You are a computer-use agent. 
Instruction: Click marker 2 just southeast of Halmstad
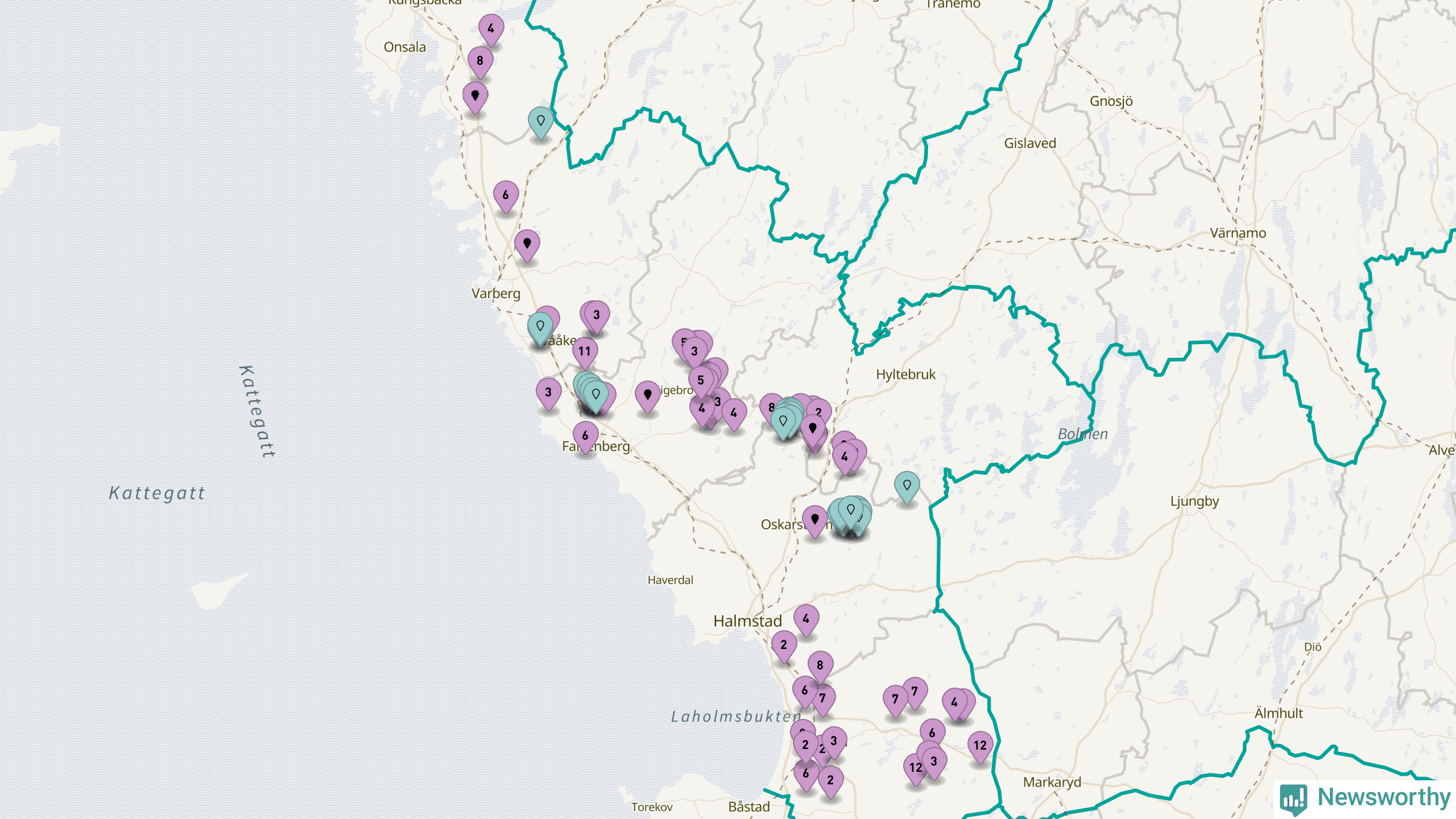coord(784,647)
